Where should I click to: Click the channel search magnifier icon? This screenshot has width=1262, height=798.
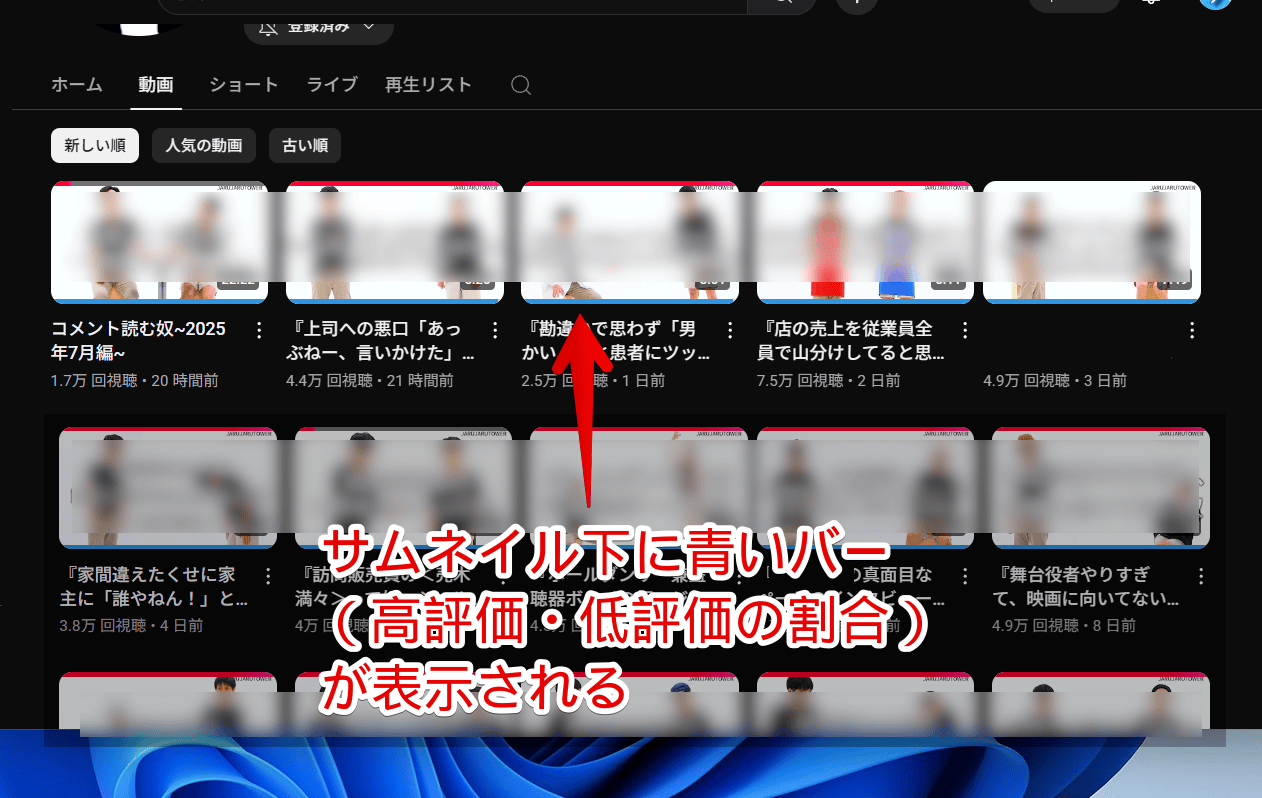coord(521,85)
